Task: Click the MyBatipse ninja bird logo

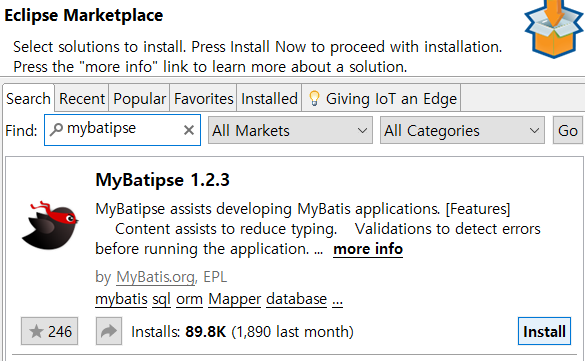Action: pyautogui.click(x=50, y=225)
